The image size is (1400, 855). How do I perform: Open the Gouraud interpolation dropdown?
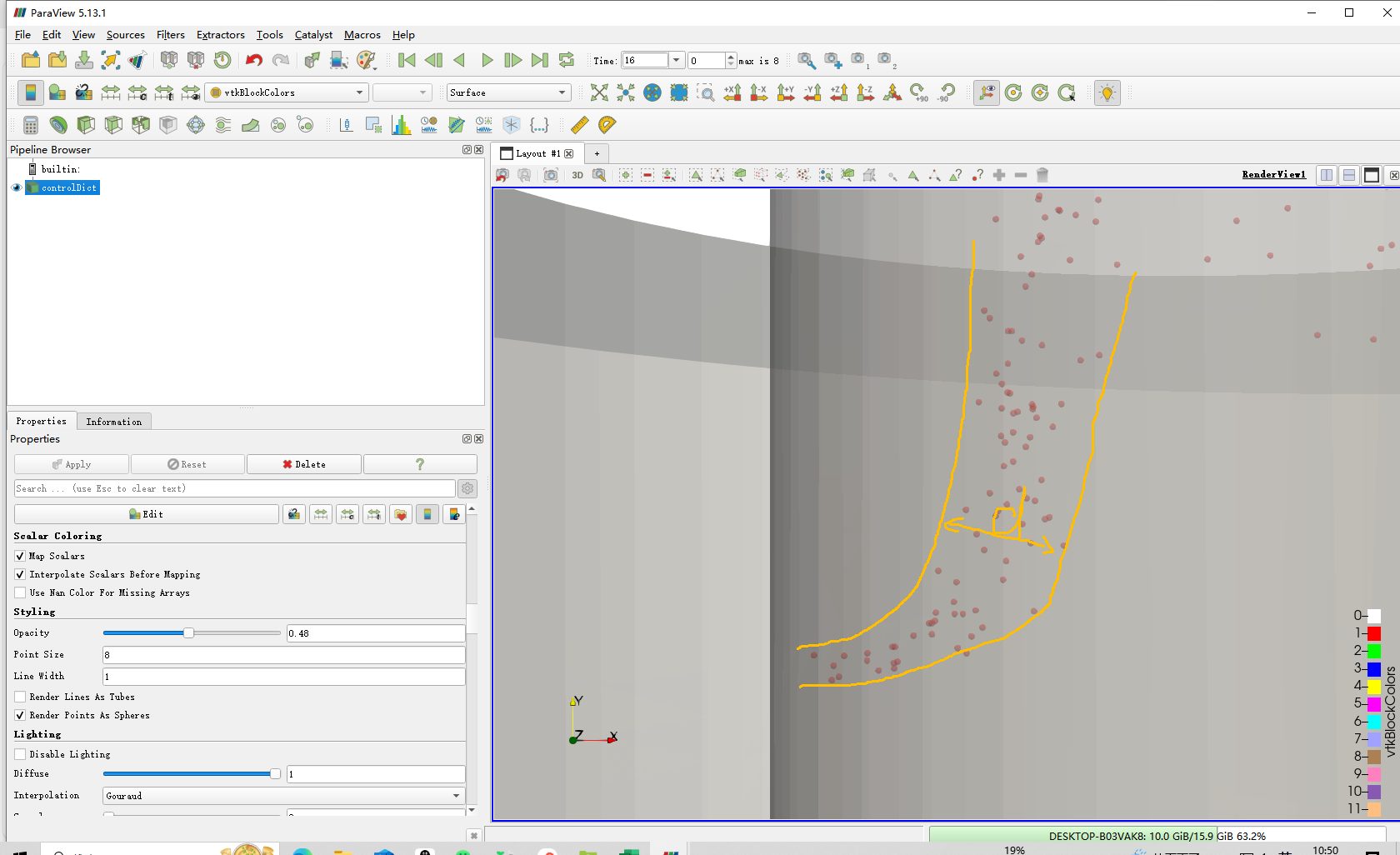[283, 796]
